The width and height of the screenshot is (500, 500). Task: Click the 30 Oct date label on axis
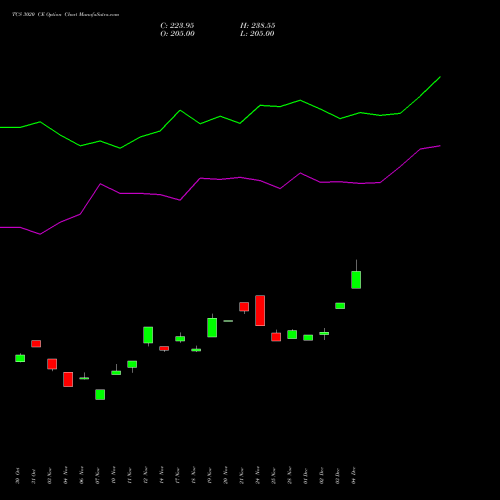18,476
